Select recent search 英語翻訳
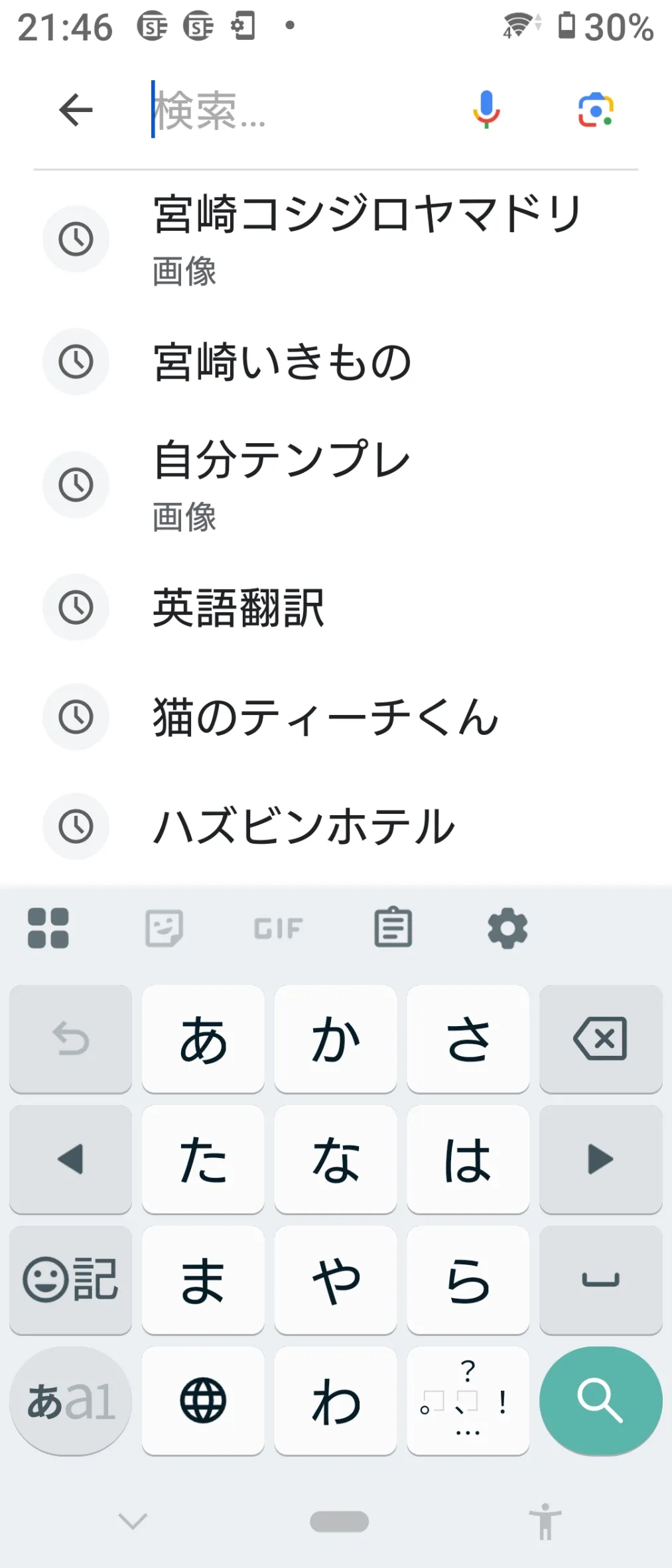This screenshot has height=1568, width=672. pyautogui.click(x=336, y=608)
